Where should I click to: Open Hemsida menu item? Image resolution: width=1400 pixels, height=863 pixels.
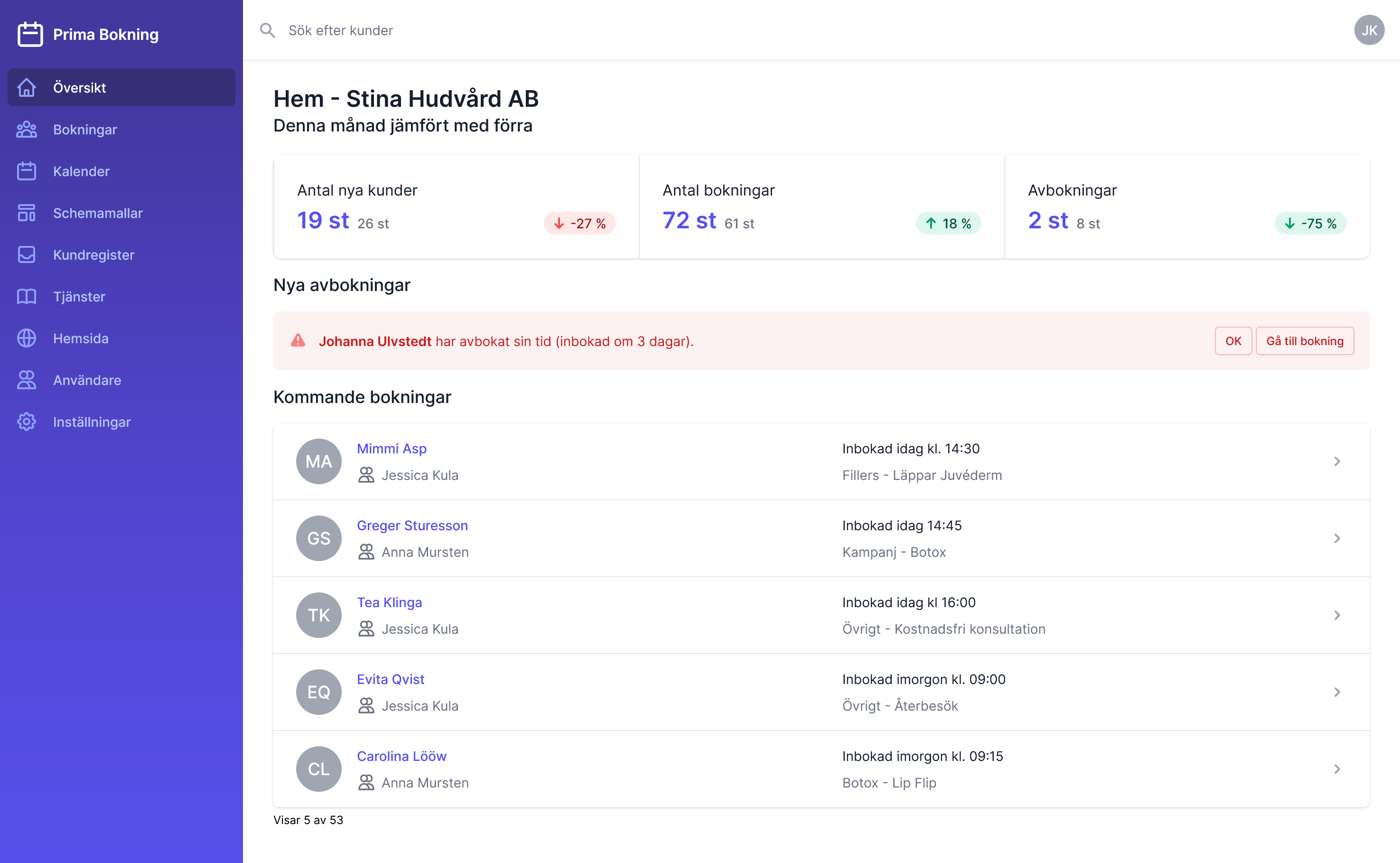pos(121,338)
